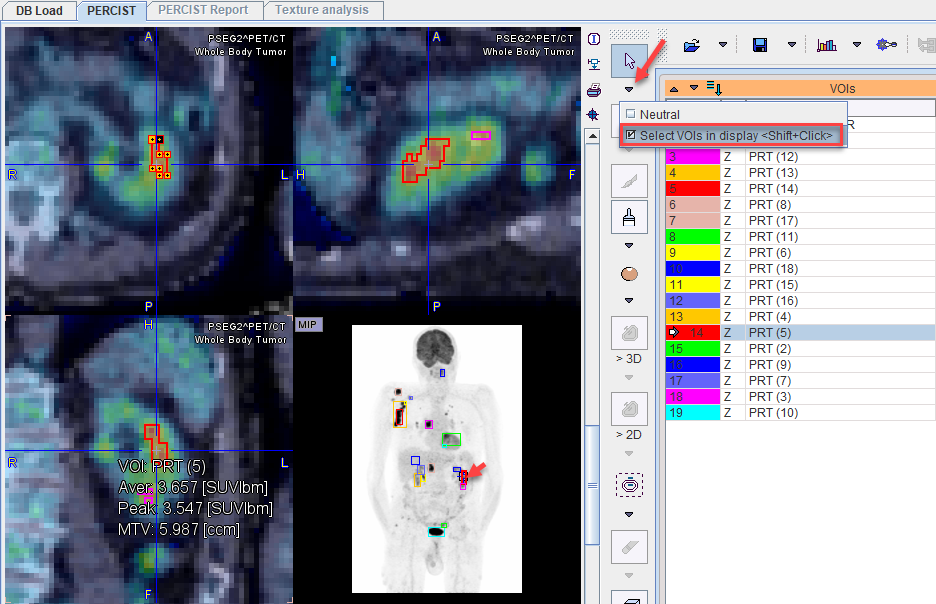Open the Texture analysis tab
Image resolution: width=936 pixels, height=604 pixels.
(322, 10)
